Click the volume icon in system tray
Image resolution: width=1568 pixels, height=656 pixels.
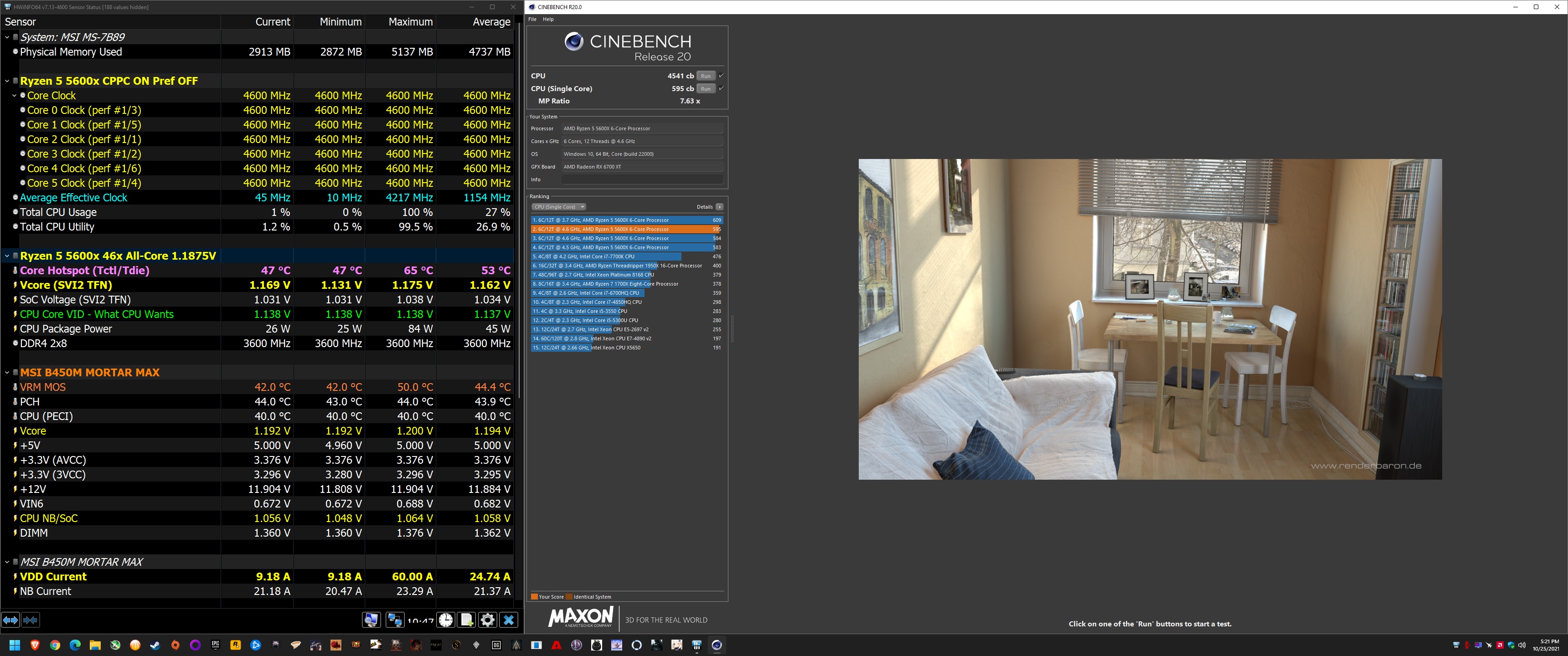1522,645
